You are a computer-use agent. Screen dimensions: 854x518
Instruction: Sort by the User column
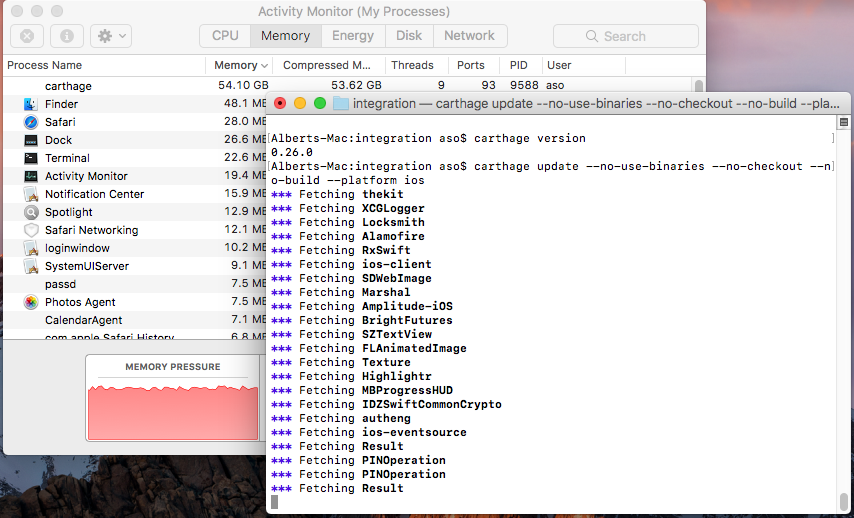point(584,65)
